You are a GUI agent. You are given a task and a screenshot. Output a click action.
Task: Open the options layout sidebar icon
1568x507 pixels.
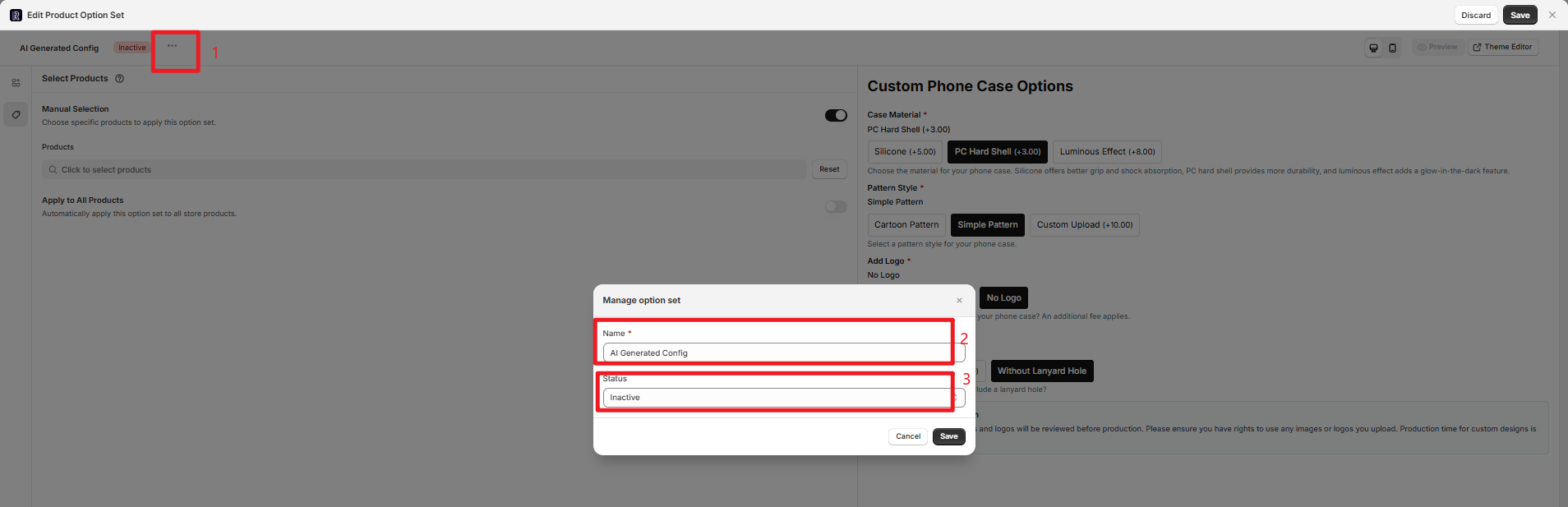(x=16, y=83)
